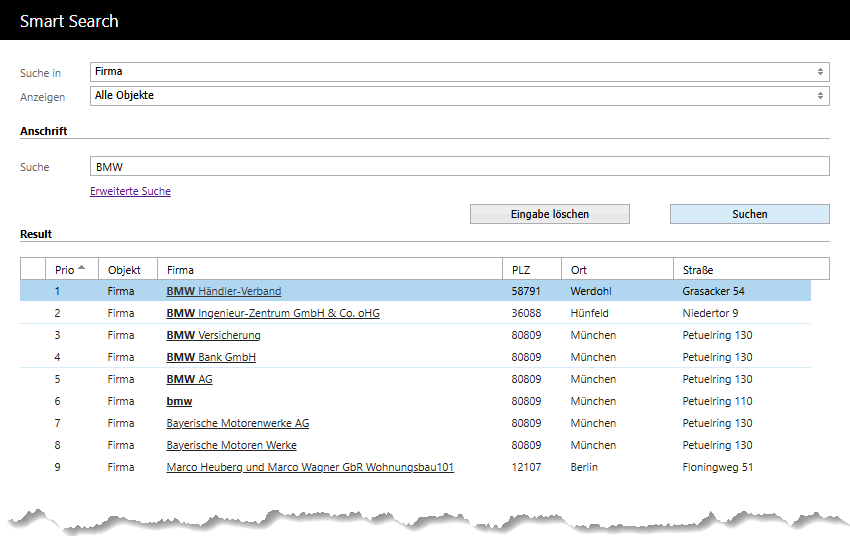Sort by the Prio column header

click(72, 269)
